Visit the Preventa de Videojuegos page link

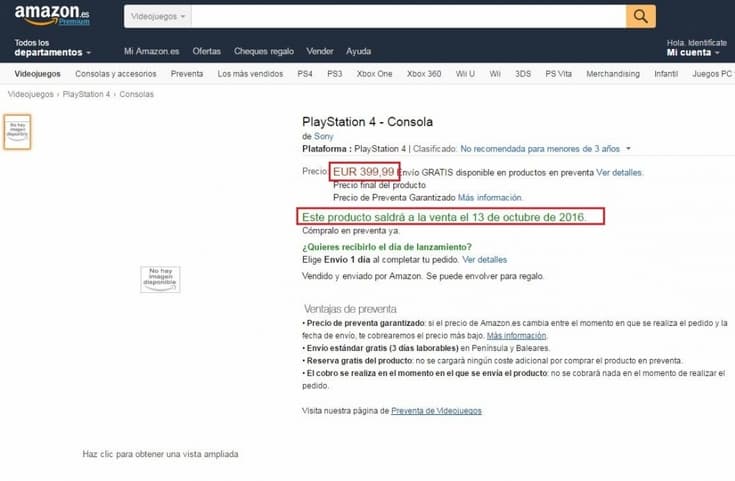[x=436, y=411]
